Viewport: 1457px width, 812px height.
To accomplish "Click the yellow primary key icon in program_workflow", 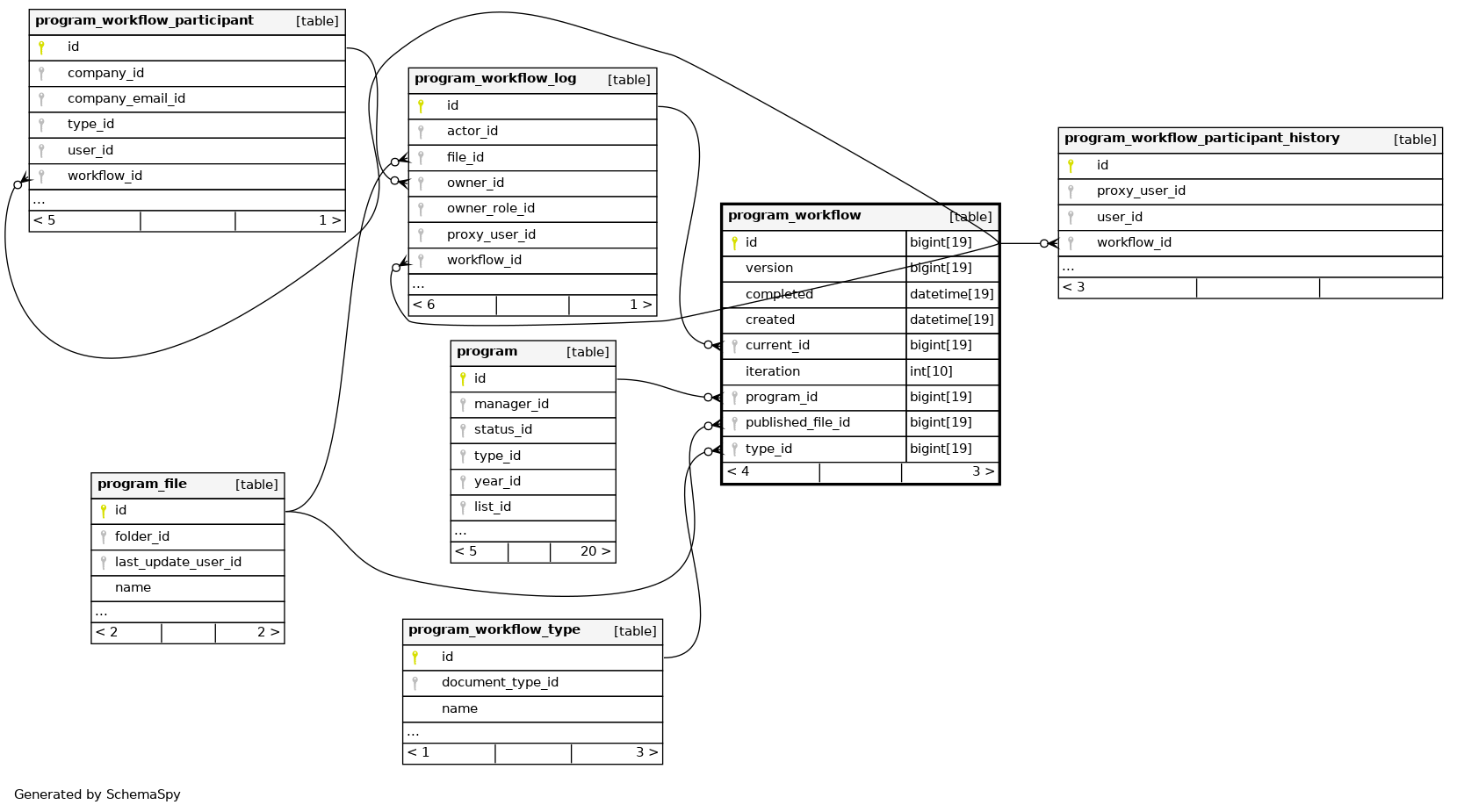I will [x=734, y=243].
